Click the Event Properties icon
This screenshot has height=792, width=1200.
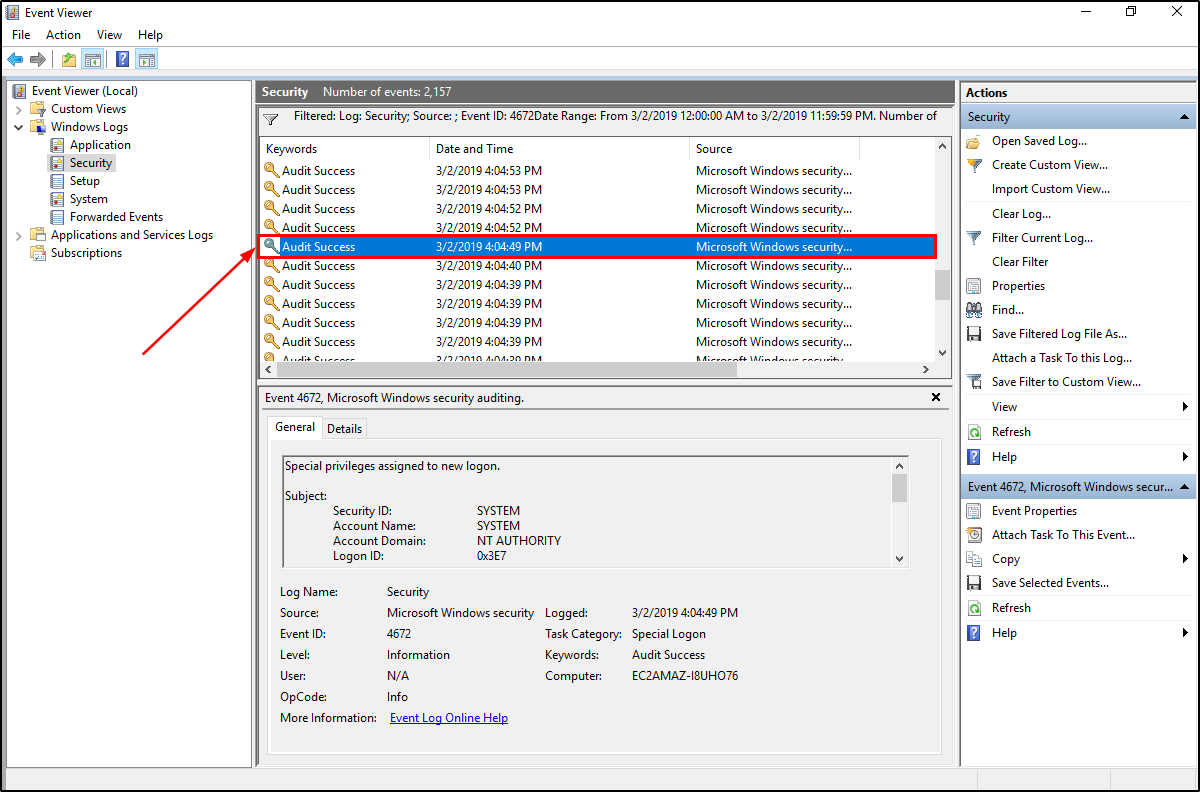pyautogui.click(x=974, y=511)
